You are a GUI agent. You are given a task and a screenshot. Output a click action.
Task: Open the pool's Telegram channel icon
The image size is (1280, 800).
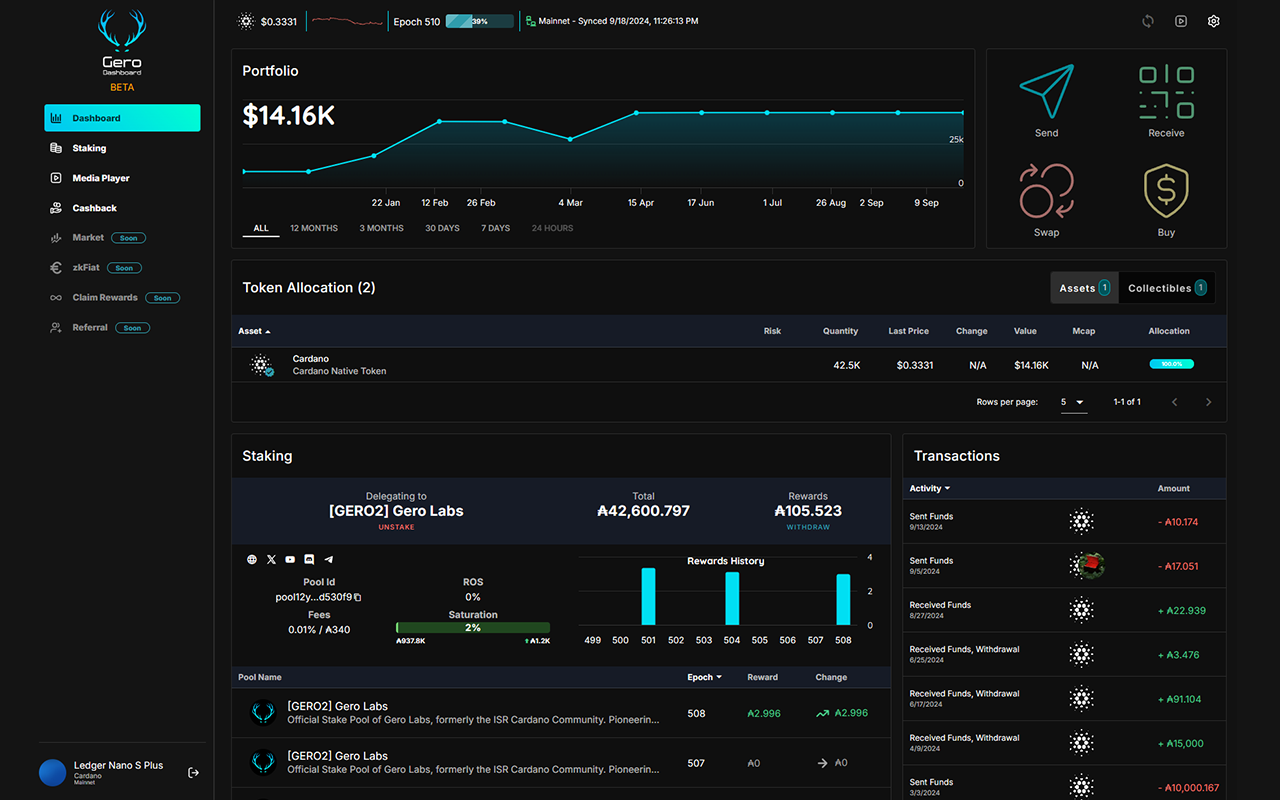(x=328, y=559)
